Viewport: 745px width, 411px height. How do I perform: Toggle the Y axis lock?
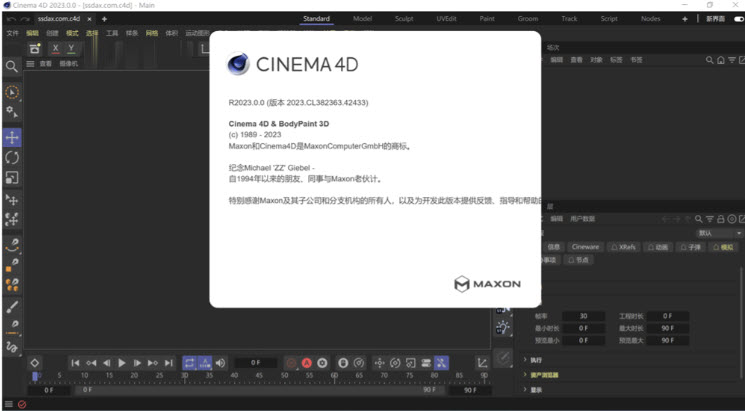[71, 48]
